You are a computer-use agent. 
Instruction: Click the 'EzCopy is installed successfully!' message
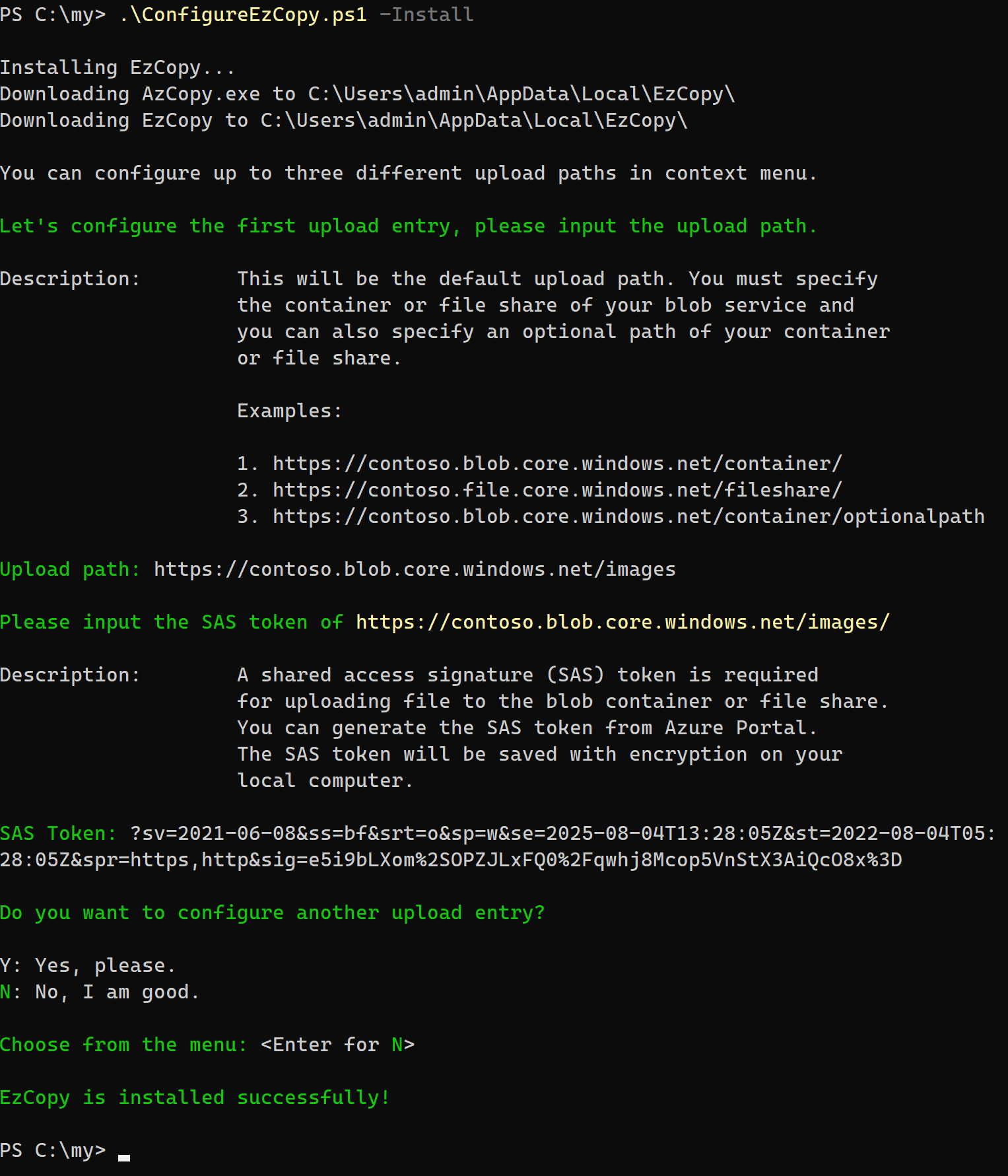click(195, 1097)
